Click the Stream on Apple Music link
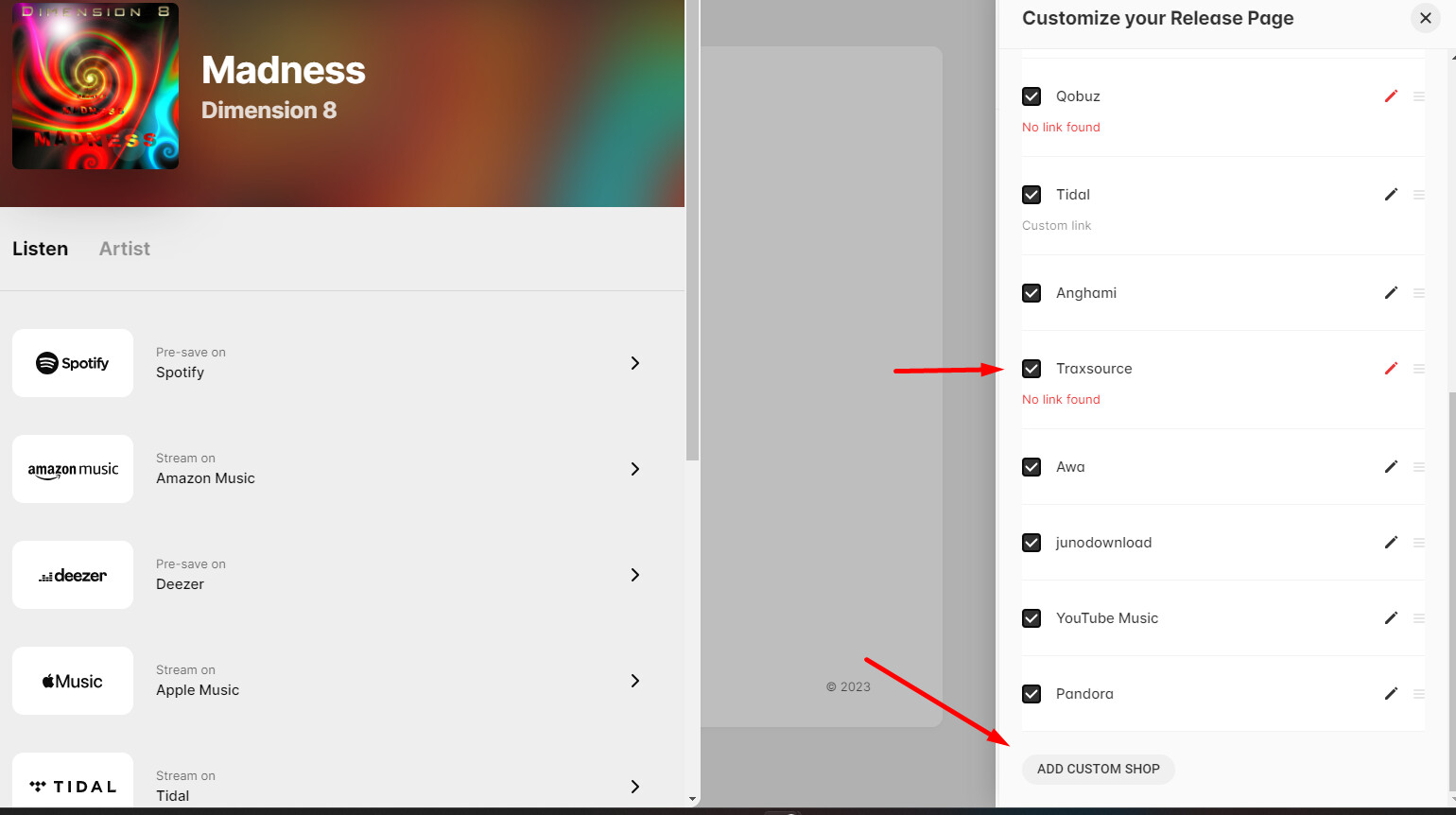 [198, 681]
